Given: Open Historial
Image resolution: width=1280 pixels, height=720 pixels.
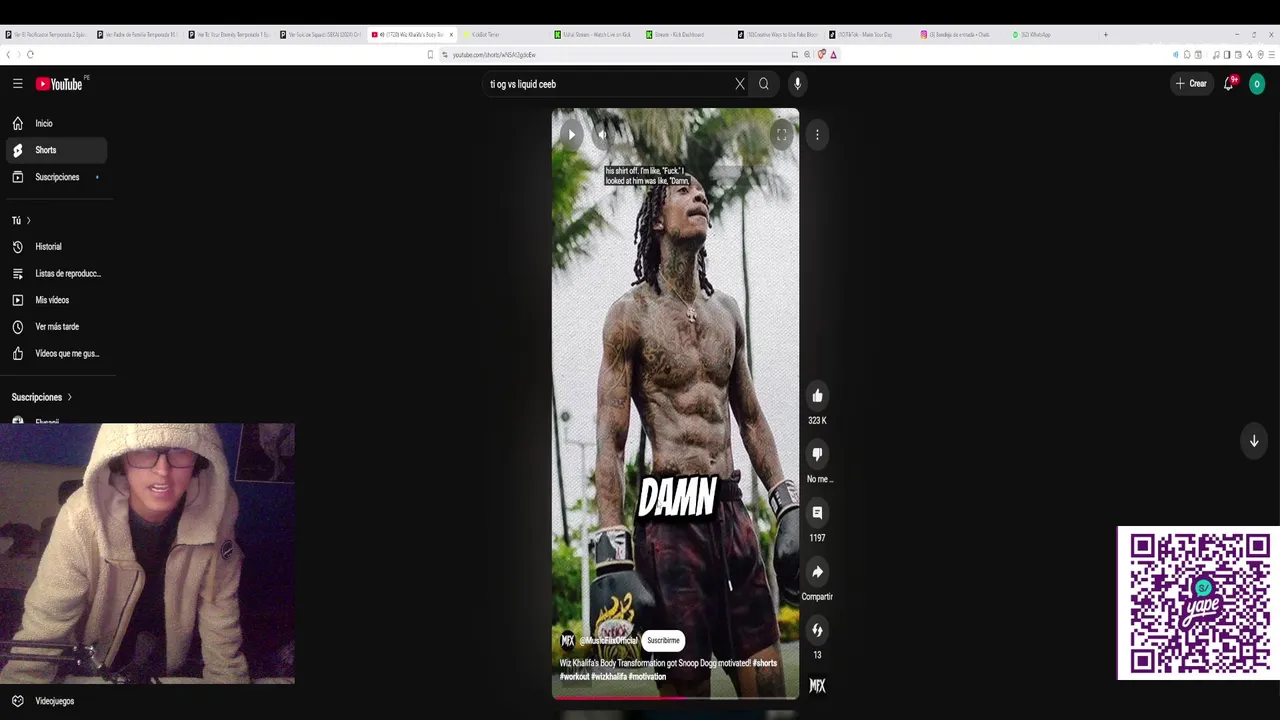Looking at the screenshot, I should pyautogui.click(x=57, y=246).
